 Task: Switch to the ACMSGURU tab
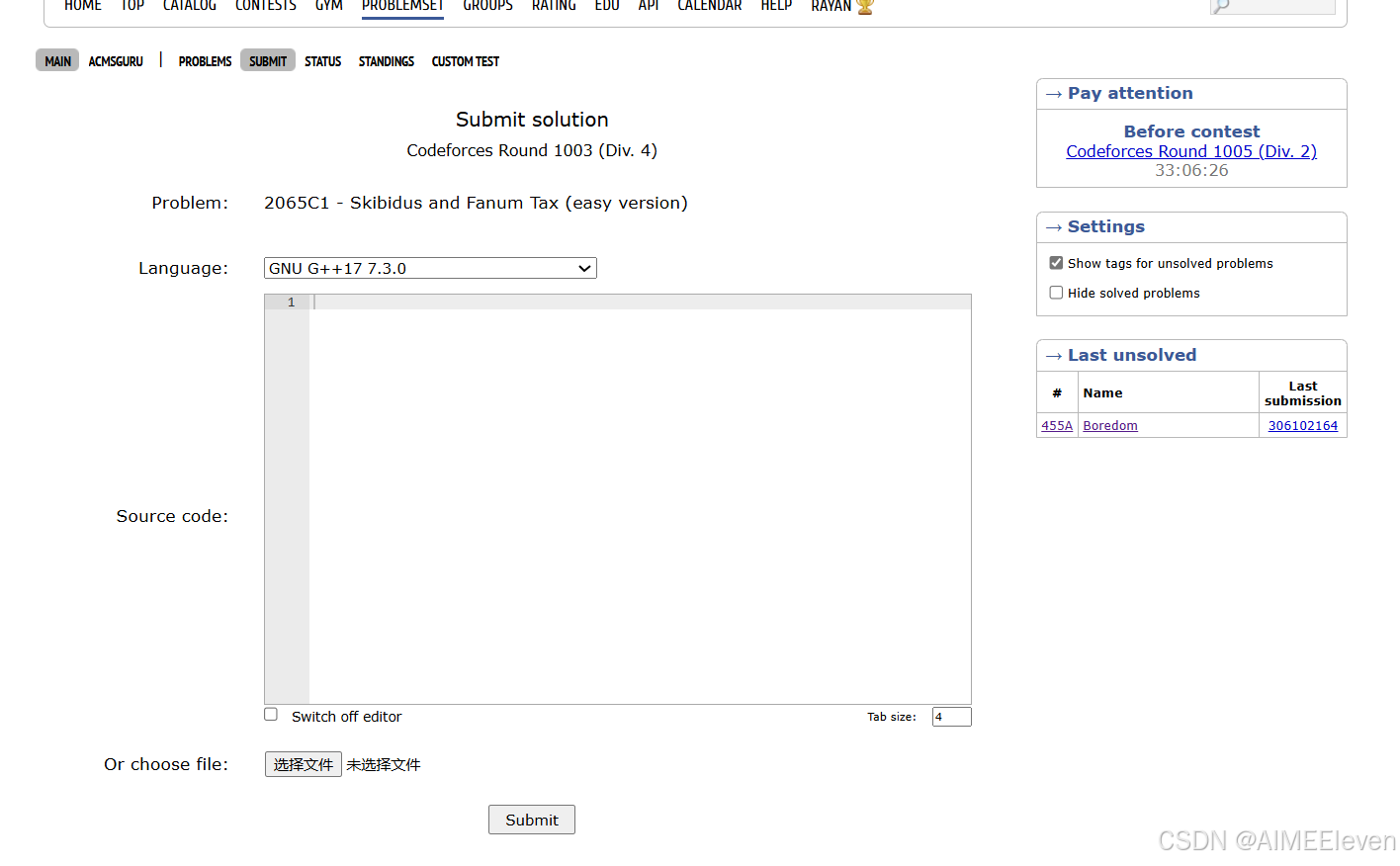116,61
